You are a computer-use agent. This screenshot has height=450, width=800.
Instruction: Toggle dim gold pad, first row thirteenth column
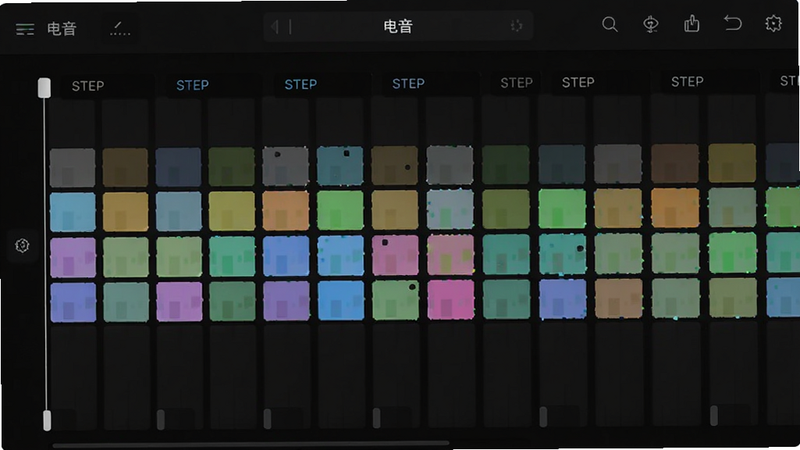(x=732, y=163)
